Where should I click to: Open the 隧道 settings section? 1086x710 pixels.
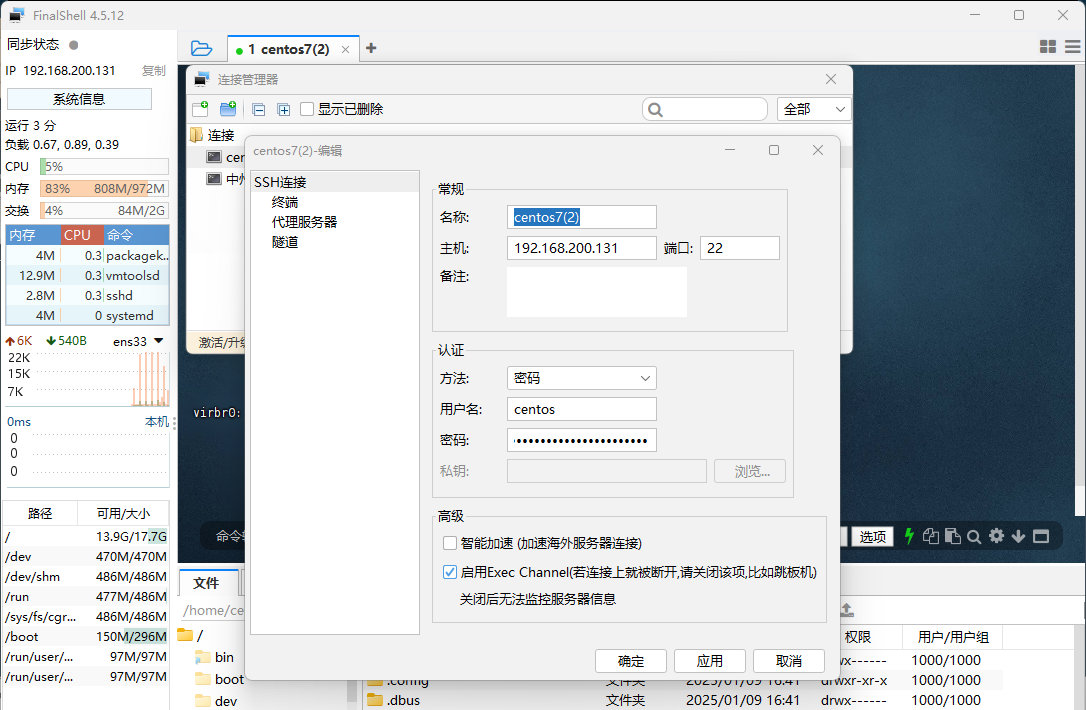pyautogui.click(x=285, y=242)
